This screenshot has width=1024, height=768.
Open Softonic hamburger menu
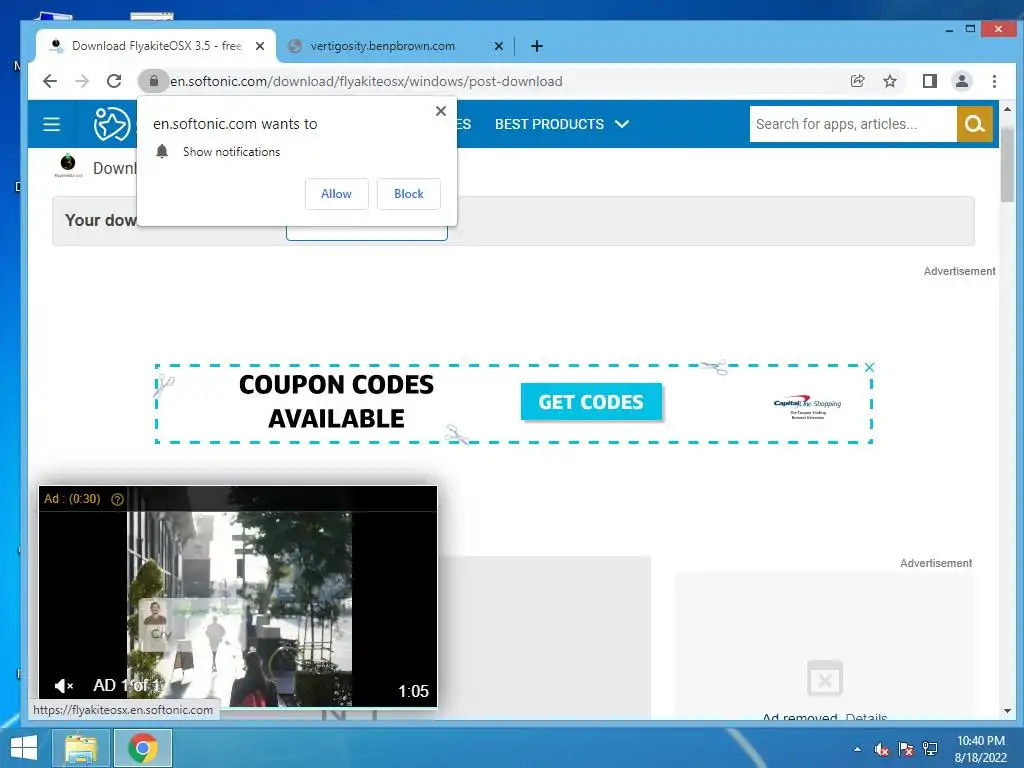point(52,124)
